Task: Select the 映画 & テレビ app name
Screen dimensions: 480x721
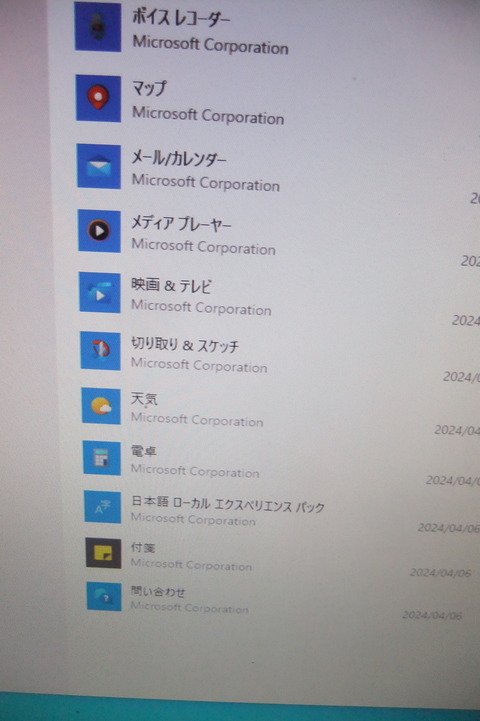Action: [171, 286]
